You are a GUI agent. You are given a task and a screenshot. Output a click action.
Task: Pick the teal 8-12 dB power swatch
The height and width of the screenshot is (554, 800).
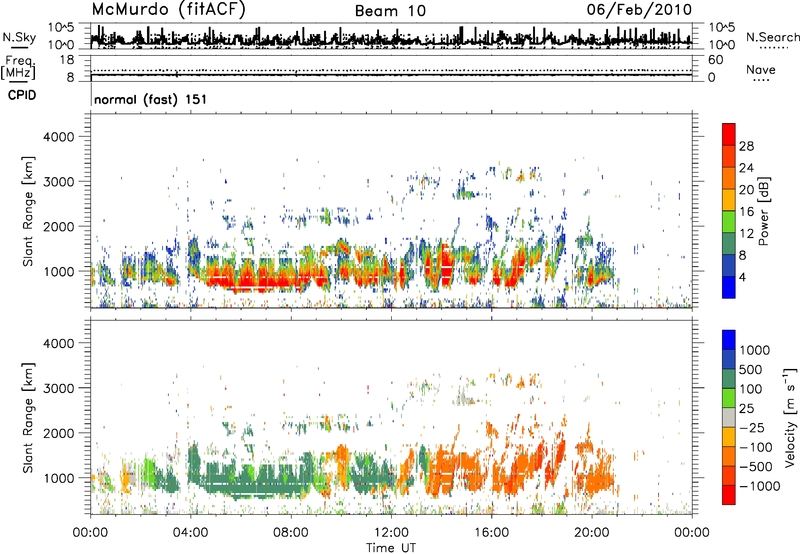[x=729, y=244]
